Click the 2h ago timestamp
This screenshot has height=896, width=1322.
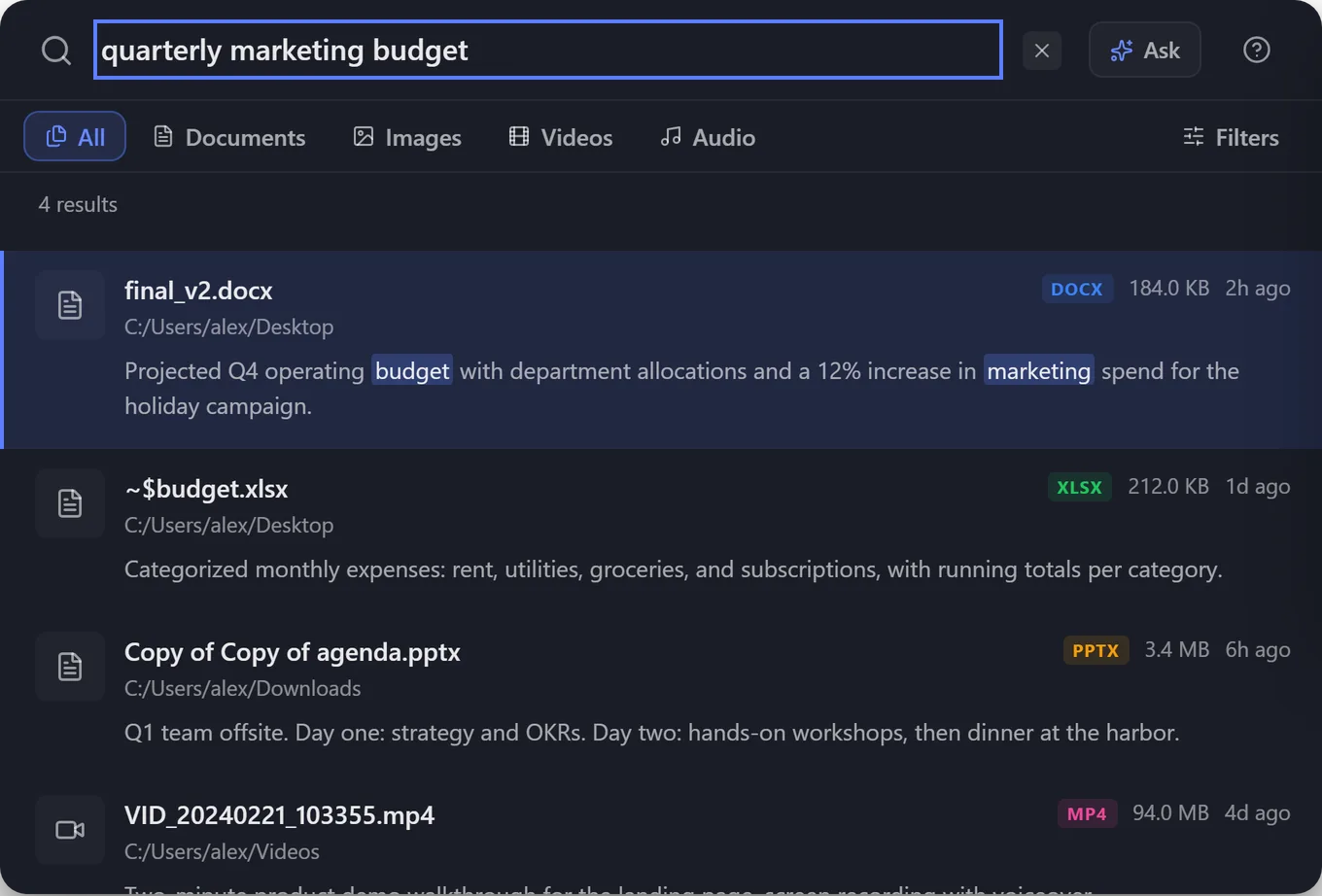1258,289
